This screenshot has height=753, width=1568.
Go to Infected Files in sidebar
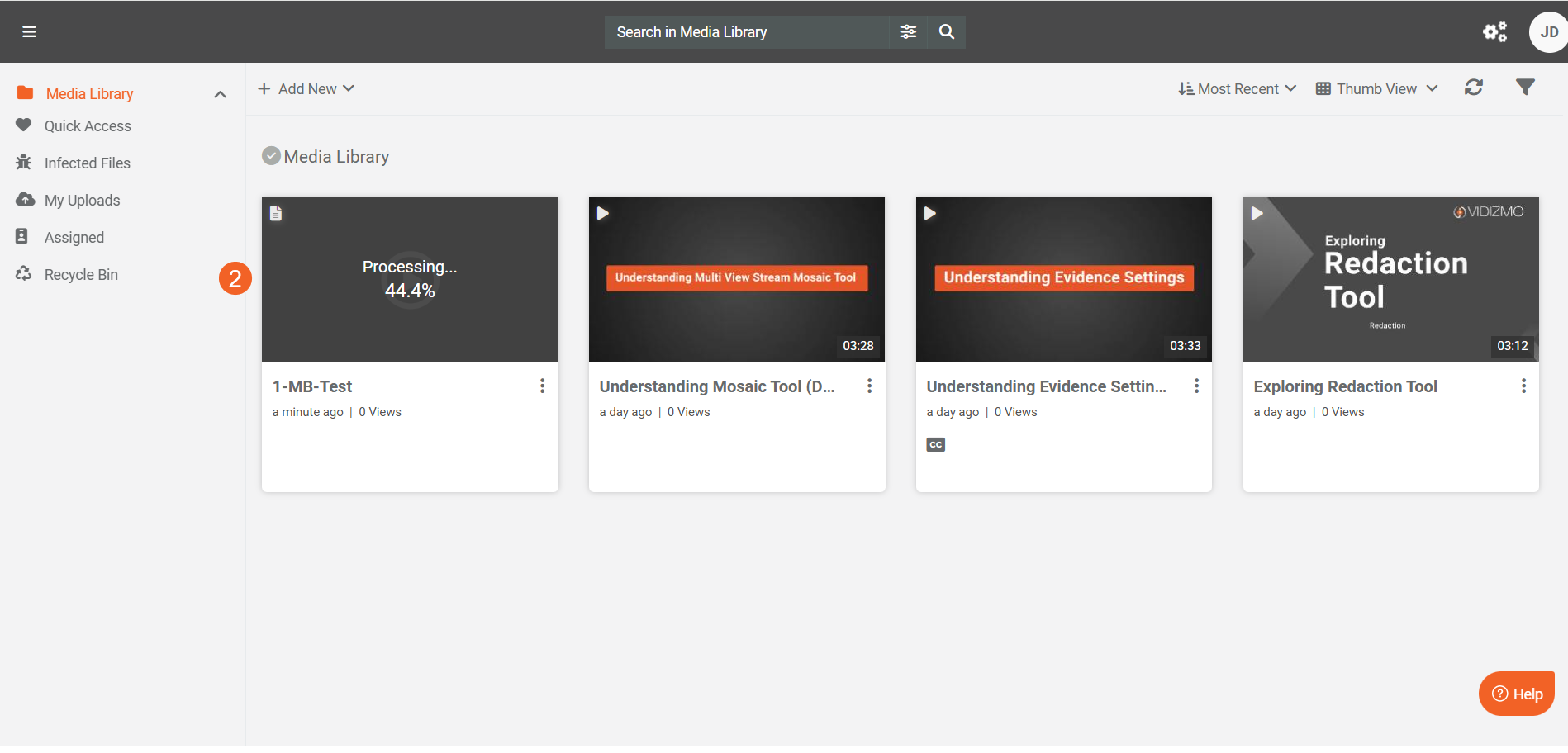click(87, 163)
